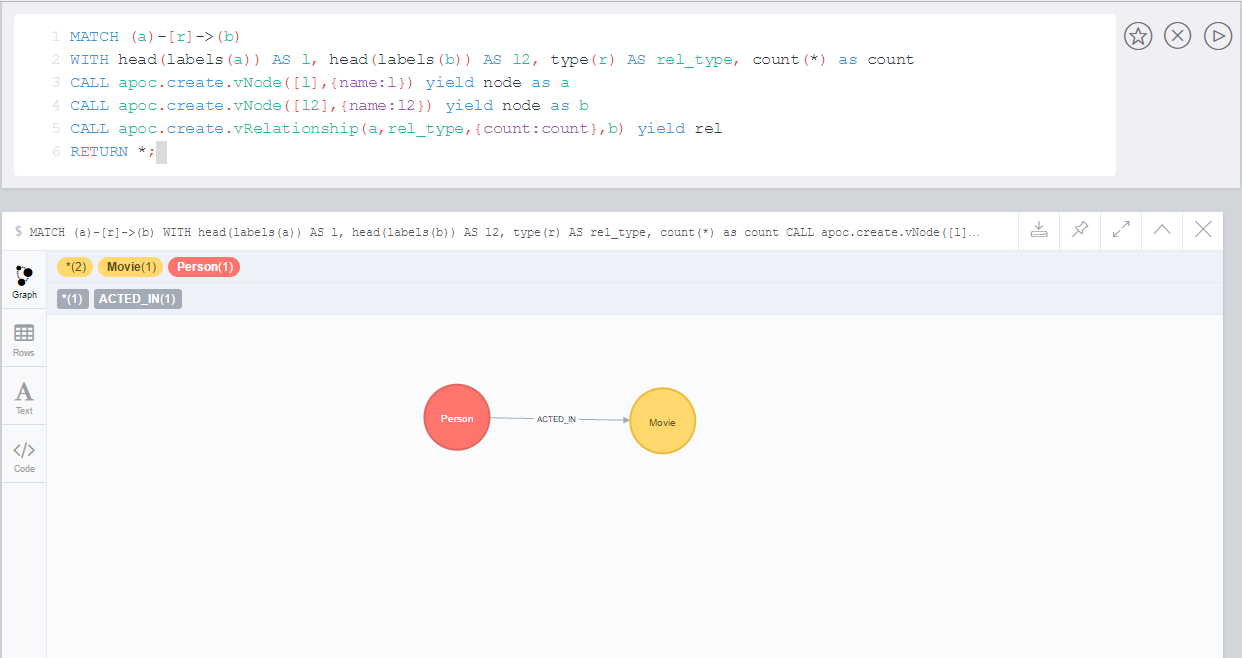The width and height of the screenshot is (1242, 658).
Task: Toggle the Person(1) label filter
Action: pyautogui.click(x=203, y=266)
